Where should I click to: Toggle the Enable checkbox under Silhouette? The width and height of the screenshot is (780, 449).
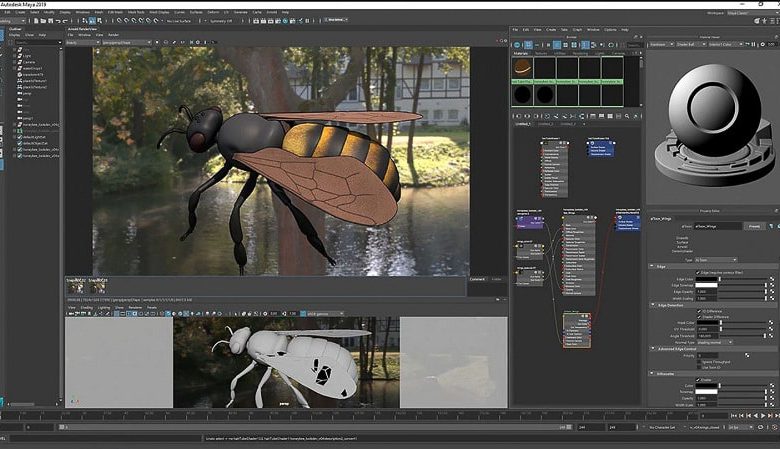(x=697, y=380)
